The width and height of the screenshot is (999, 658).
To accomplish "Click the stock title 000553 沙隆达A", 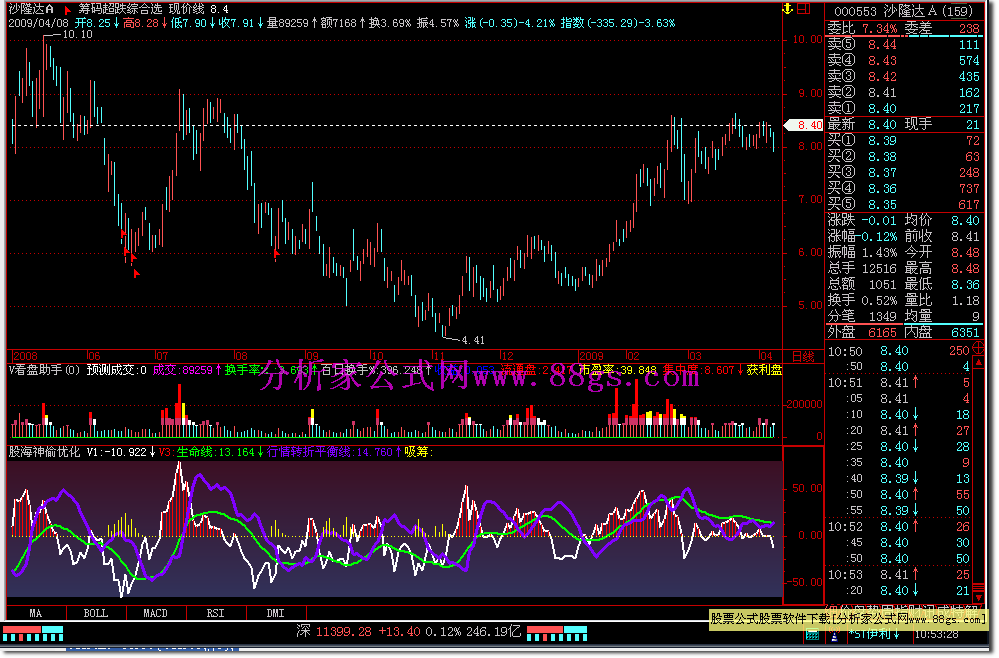I will [x=903, y=11].
